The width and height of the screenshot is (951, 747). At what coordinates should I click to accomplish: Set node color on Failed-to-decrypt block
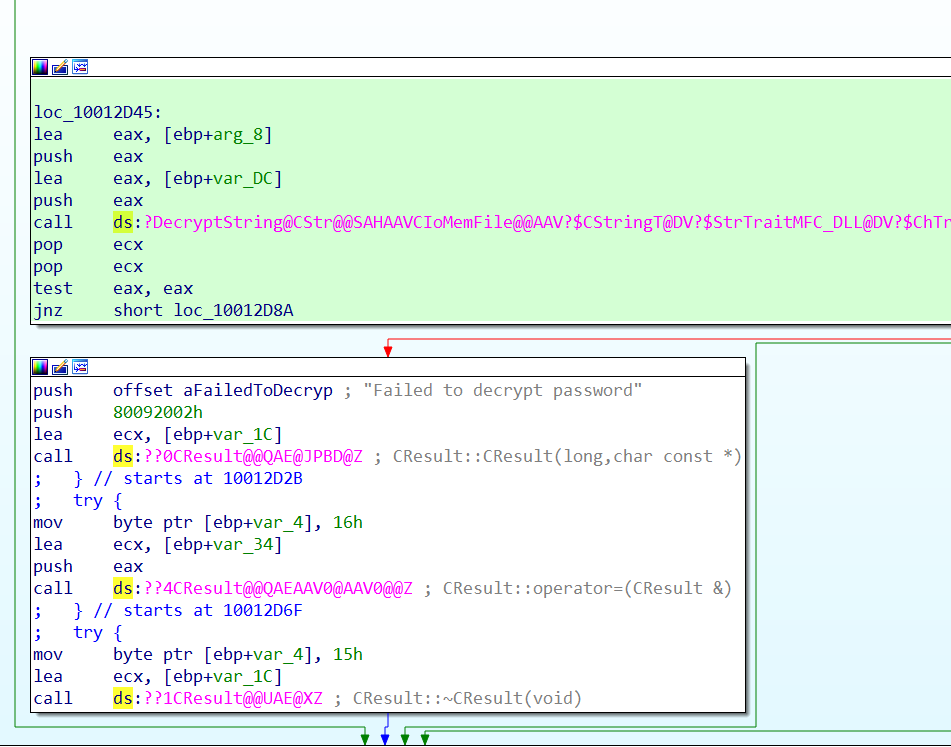click(40, 367)
